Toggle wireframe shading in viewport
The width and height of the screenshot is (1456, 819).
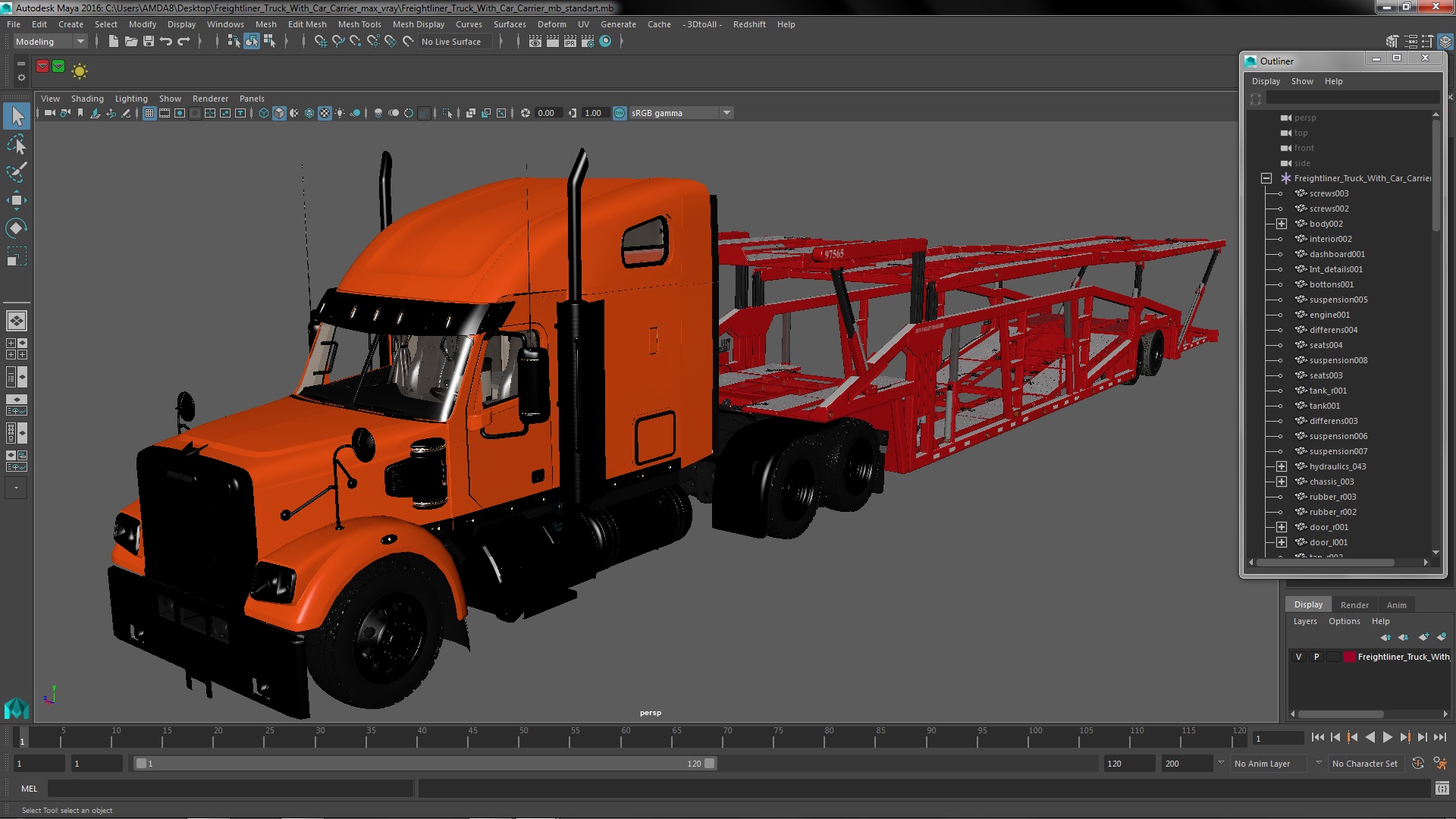click(x=264, y=113)
